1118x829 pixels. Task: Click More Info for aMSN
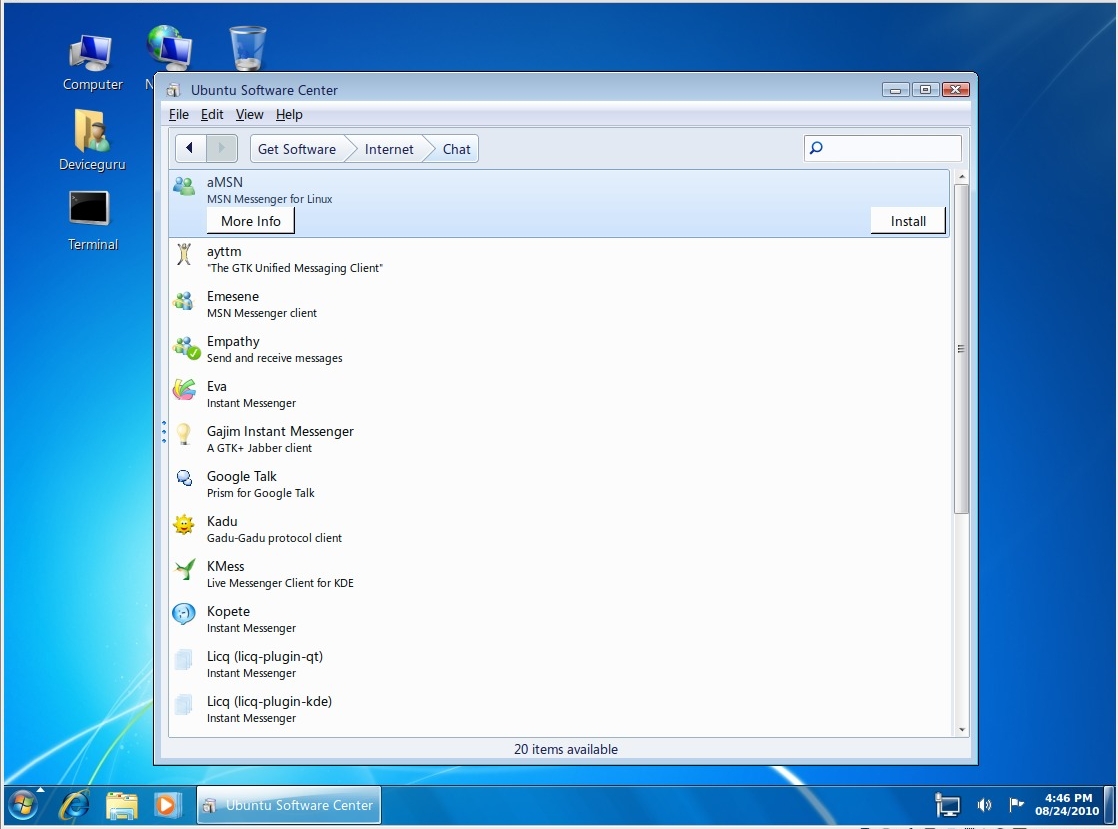[251, 221]
